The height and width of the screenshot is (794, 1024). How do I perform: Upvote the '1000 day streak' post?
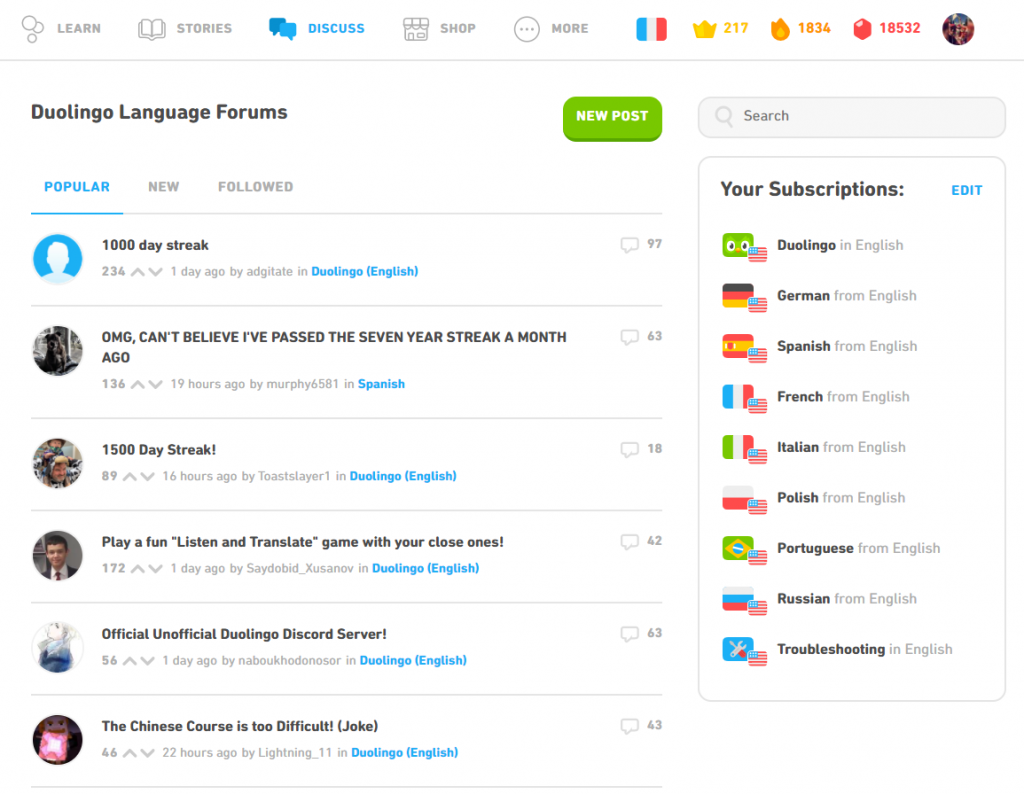138,272
